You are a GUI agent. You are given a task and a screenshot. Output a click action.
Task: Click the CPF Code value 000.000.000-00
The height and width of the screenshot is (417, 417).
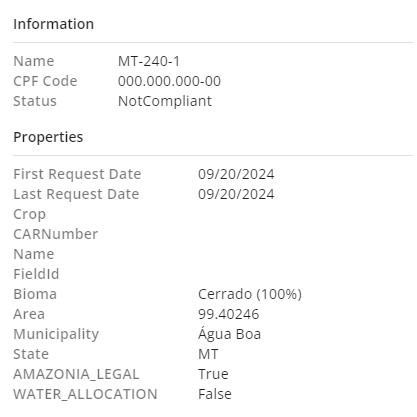pyautogui.click(x=169, y=81)
